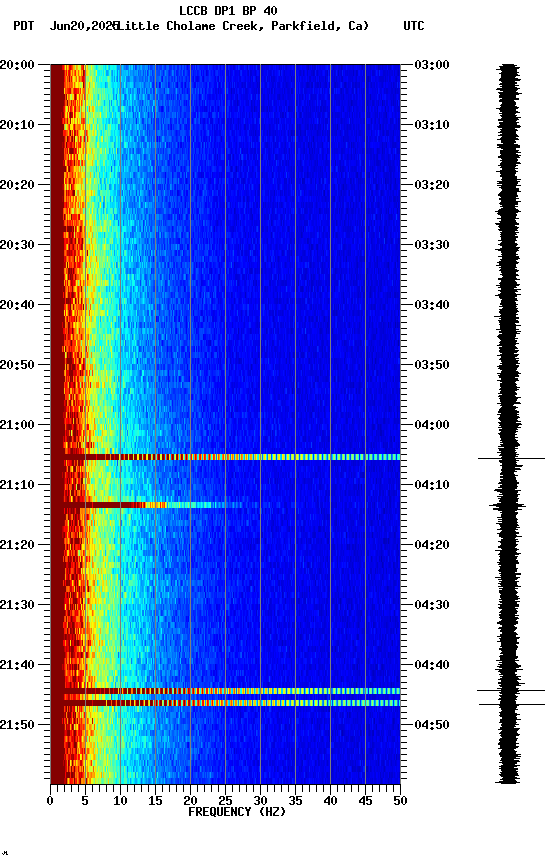This screenshot has height=864, width=552.
Task: Click the '21:10' PDT time label
Action: coord(17,485)
